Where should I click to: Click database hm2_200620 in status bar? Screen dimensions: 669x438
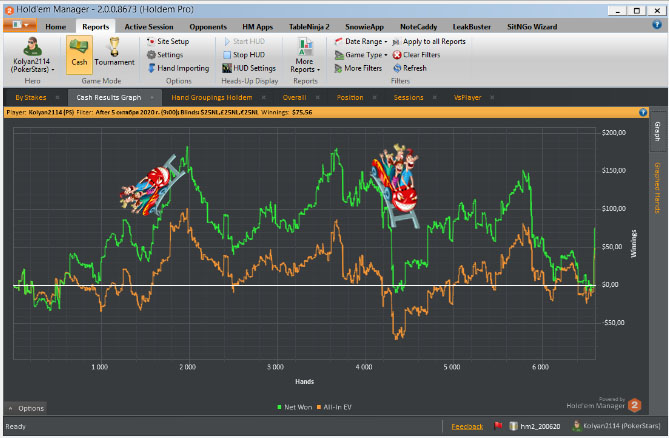[x=535, y=426]
